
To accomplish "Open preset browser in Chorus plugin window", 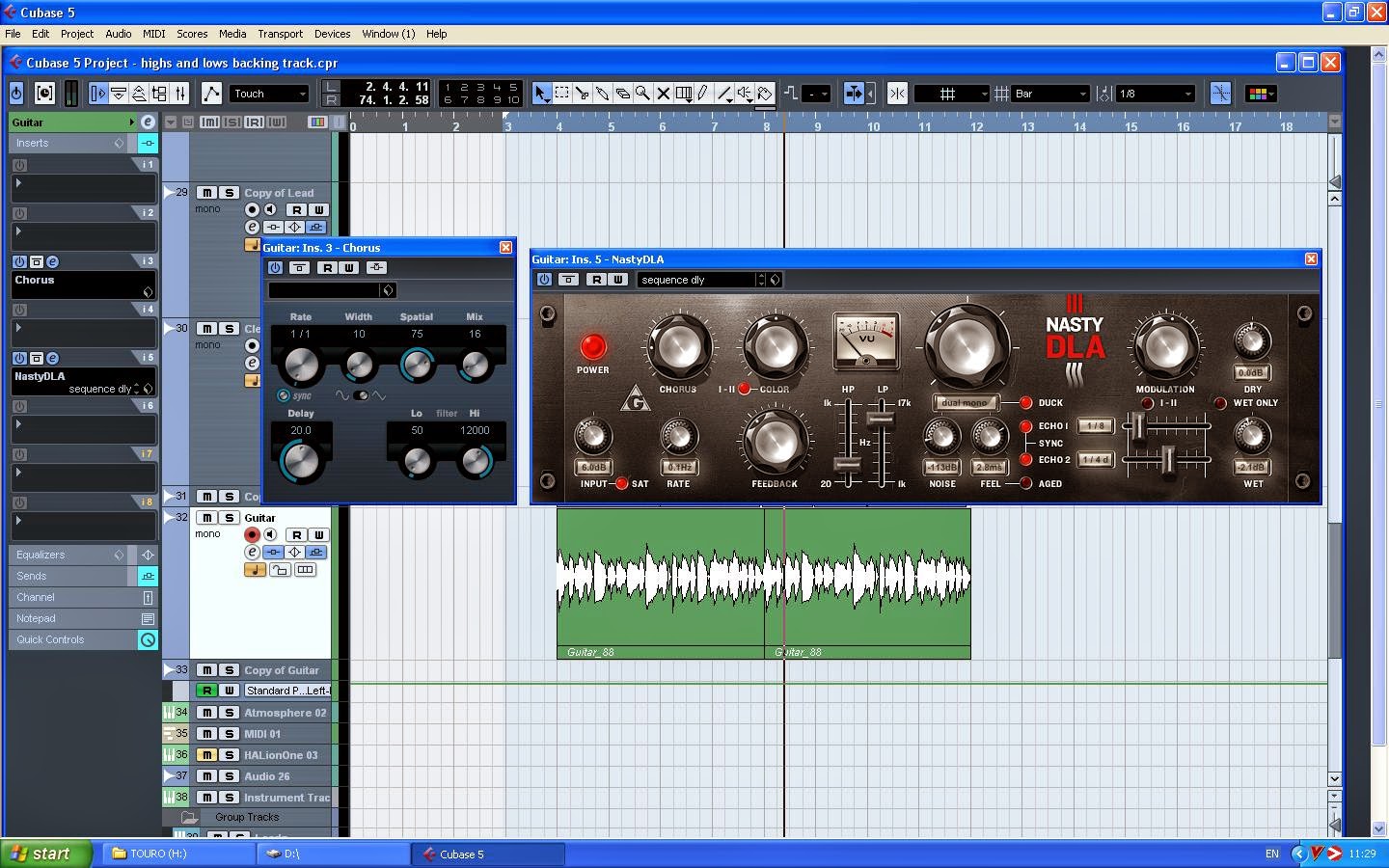I will coord(388,290).
